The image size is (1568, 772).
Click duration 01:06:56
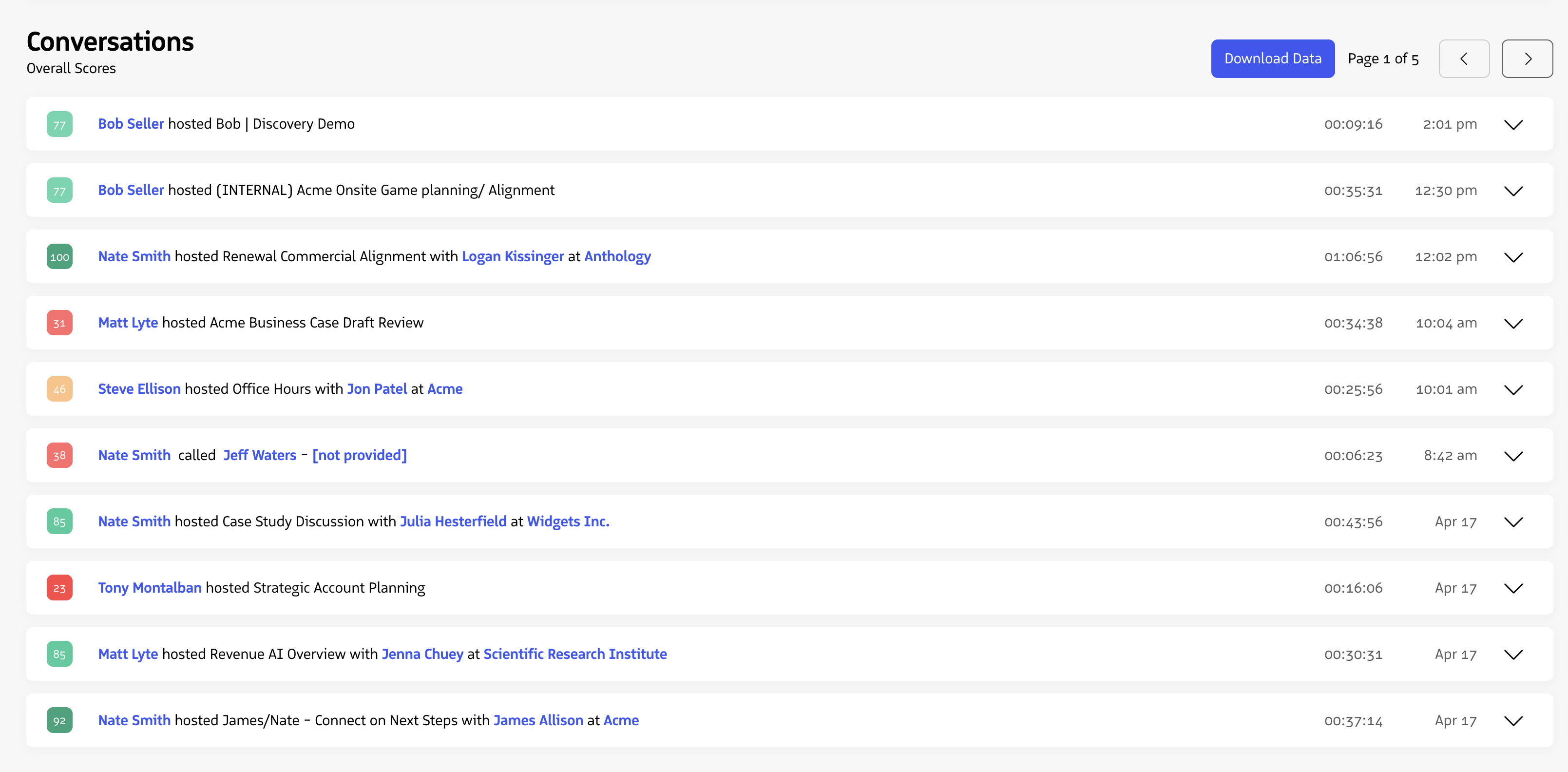(1353, 257)
